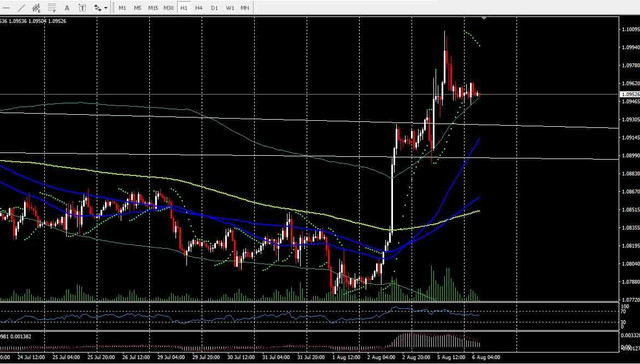Screen dimensions: 640x364
Task: Click the 1.0994 price scale label
Action: (631, 47)
